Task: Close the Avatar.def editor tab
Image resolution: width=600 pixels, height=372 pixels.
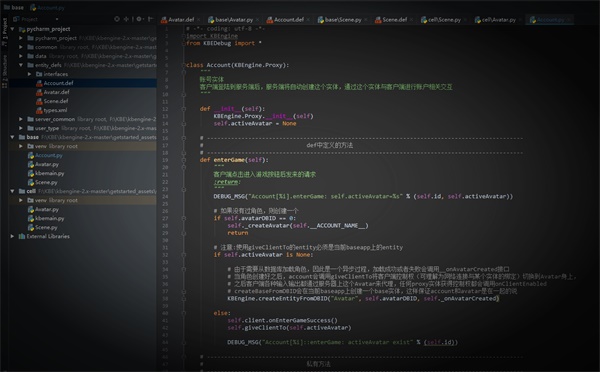Action: [x=199, y=20]
